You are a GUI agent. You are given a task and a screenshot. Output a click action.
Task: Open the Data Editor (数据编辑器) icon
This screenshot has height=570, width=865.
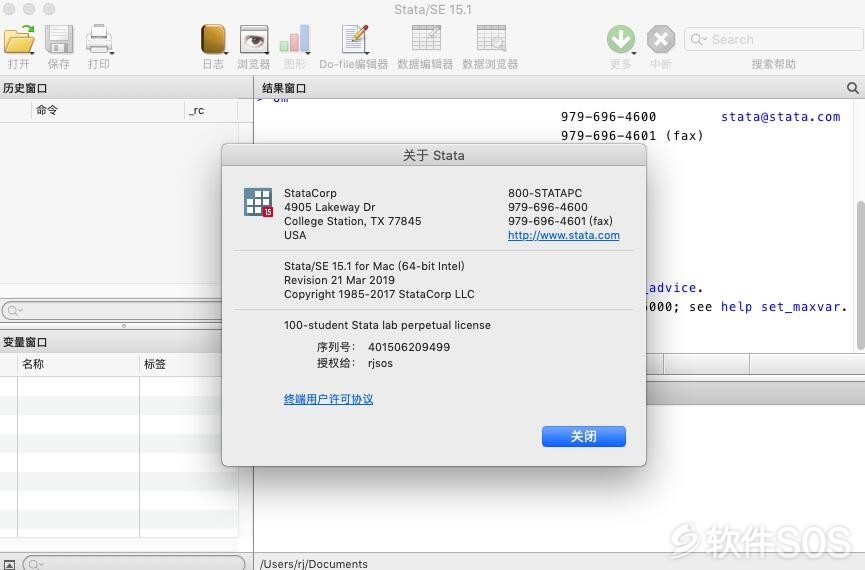tap(426, 39)
